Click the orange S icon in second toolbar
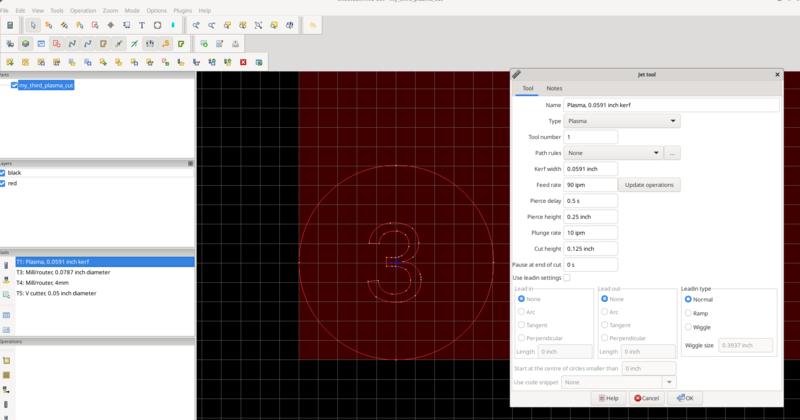This screenshot has width=800, height=420. click(x=165, y=44)
